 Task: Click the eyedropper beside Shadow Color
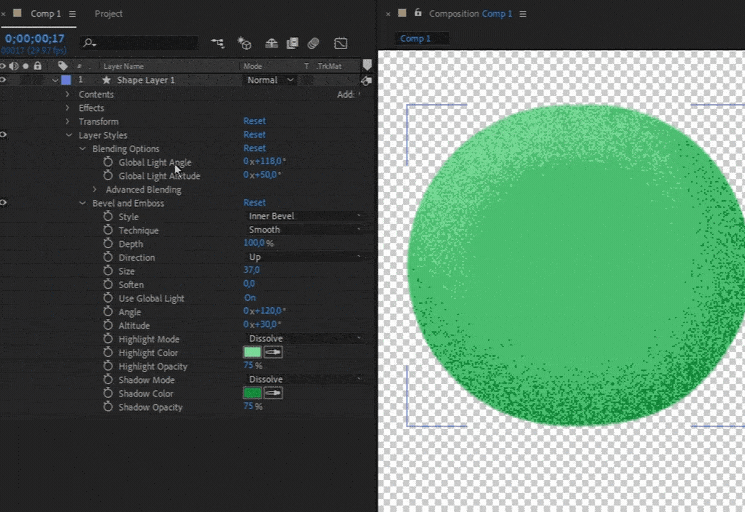click(273, 394)
